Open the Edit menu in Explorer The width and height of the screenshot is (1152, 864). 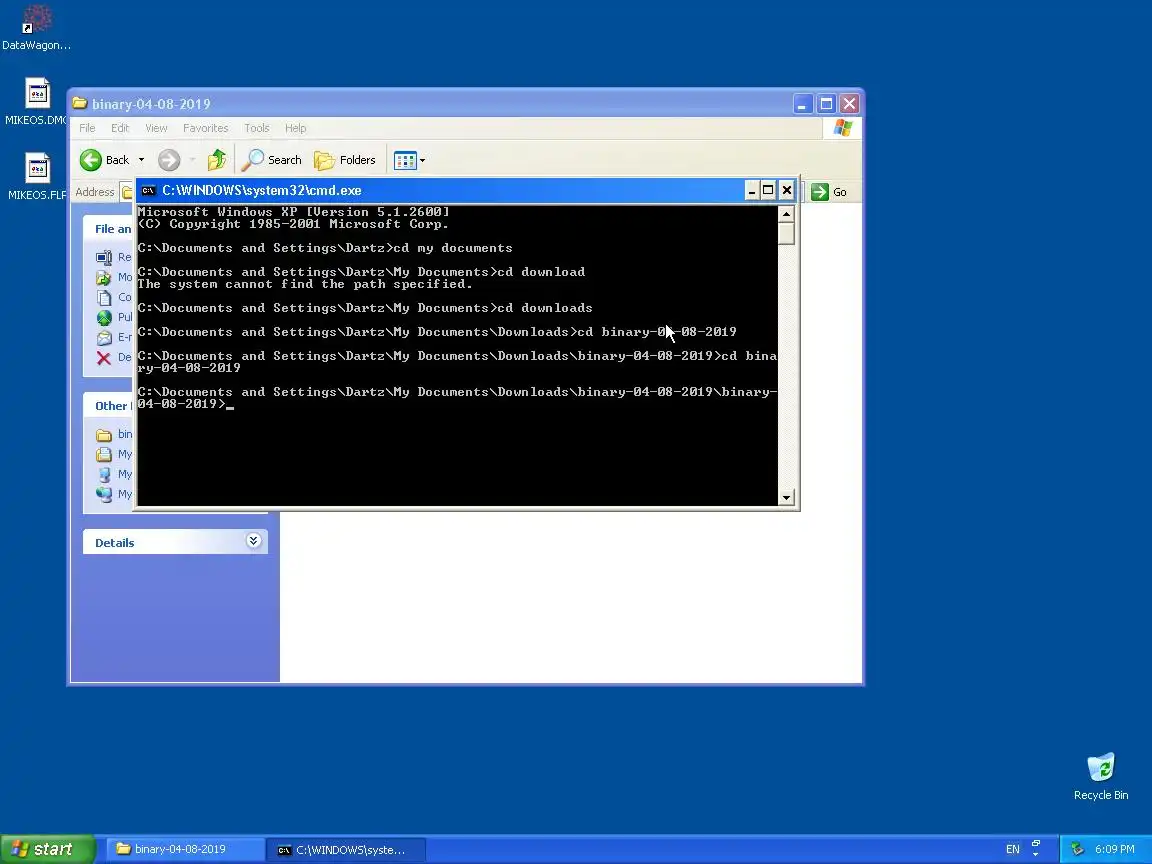coord(120,128)
